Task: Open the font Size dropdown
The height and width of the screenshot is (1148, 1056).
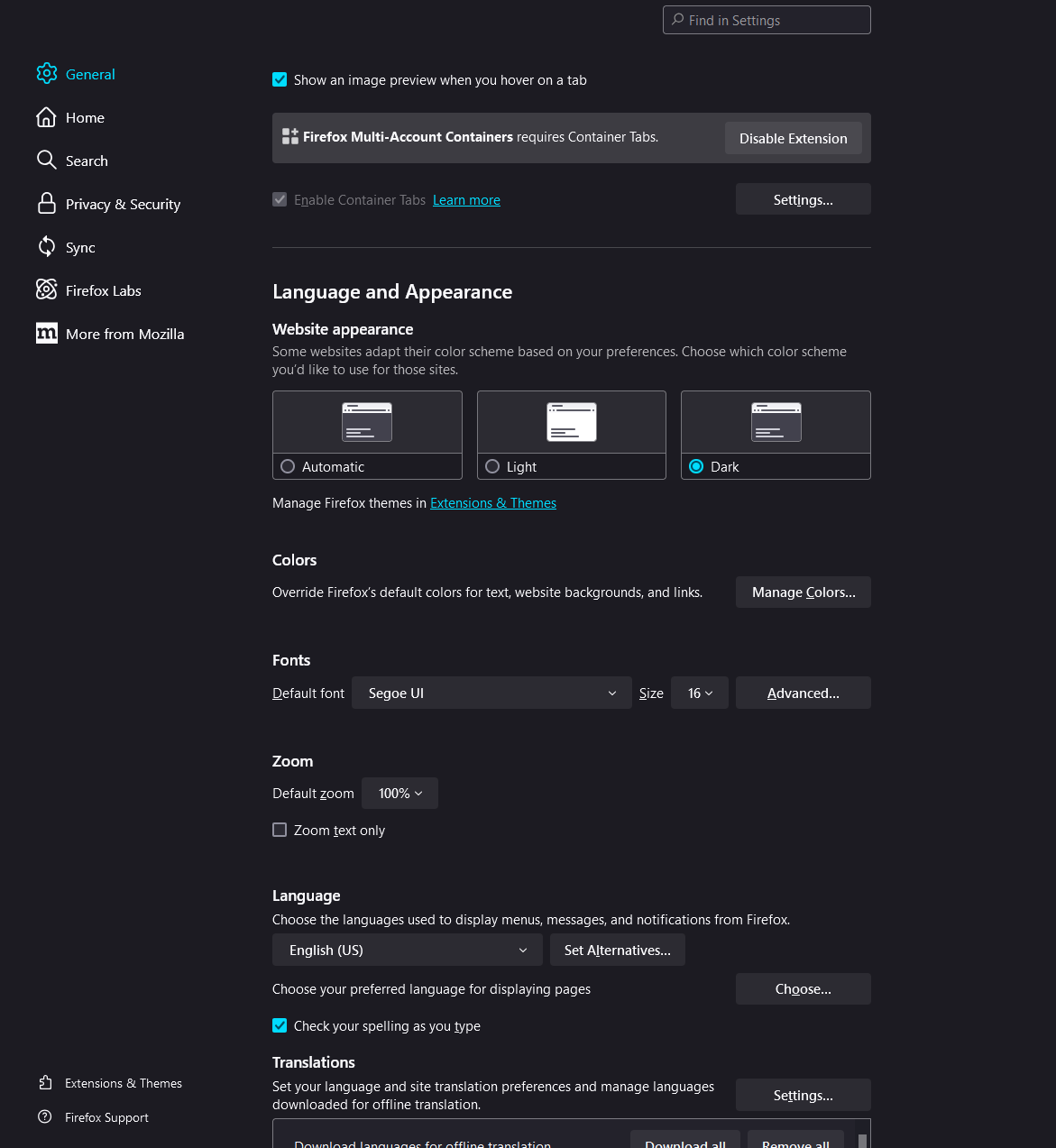Action: tap(700, 693)
